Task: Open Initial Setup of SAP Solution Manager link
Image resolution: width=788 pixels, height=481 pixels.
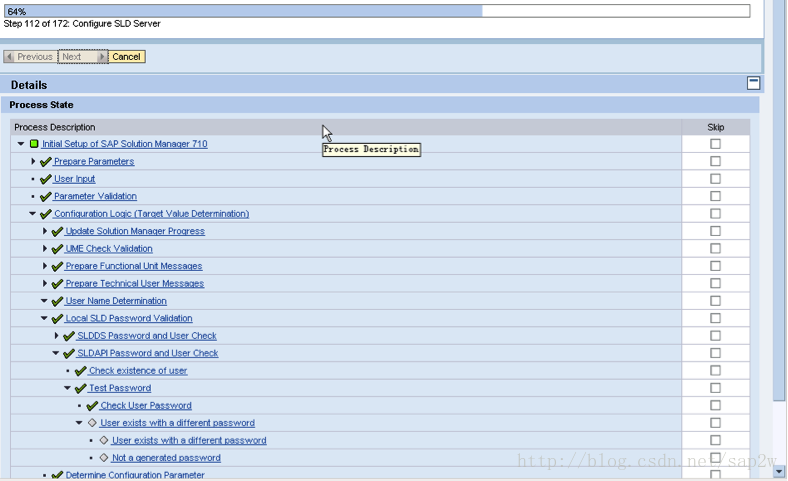Action: click(x=125, y=144)
